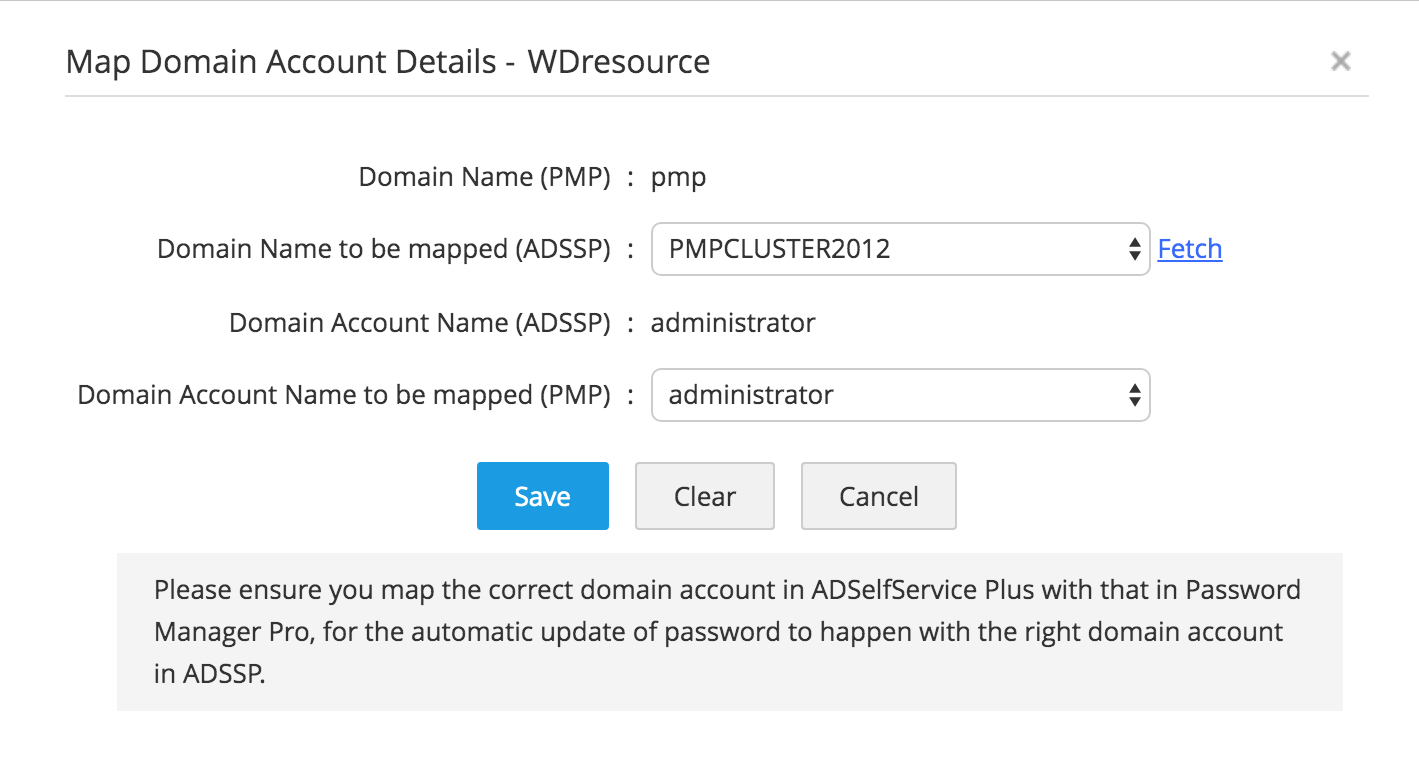The width and height of the screenshot is (1419, 780).
Task: Click the Domain Name (PMP) value pmp
Action: click(x=678, y=176)
